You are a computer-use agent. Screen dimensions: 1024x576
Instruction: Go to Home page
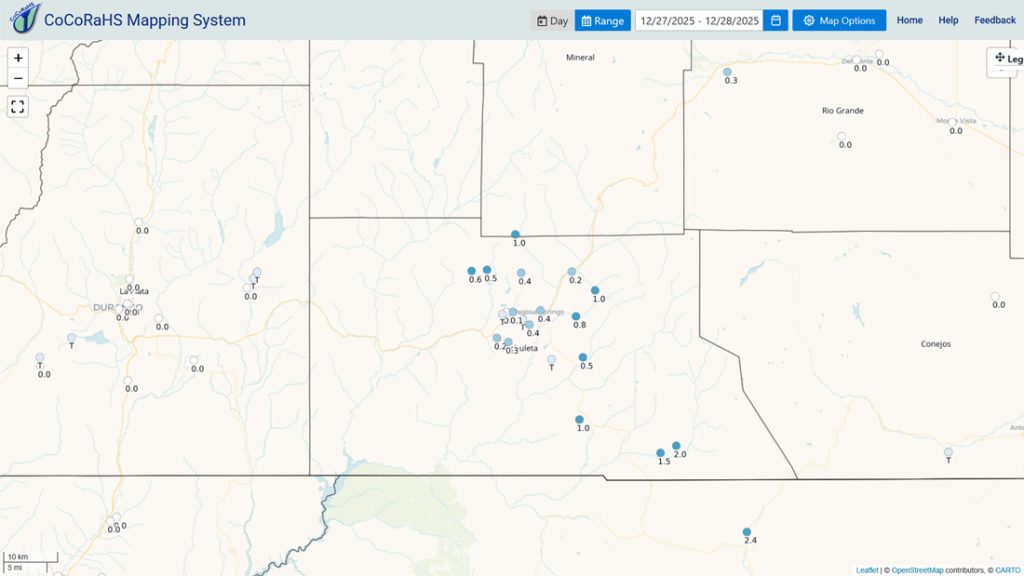909,20
